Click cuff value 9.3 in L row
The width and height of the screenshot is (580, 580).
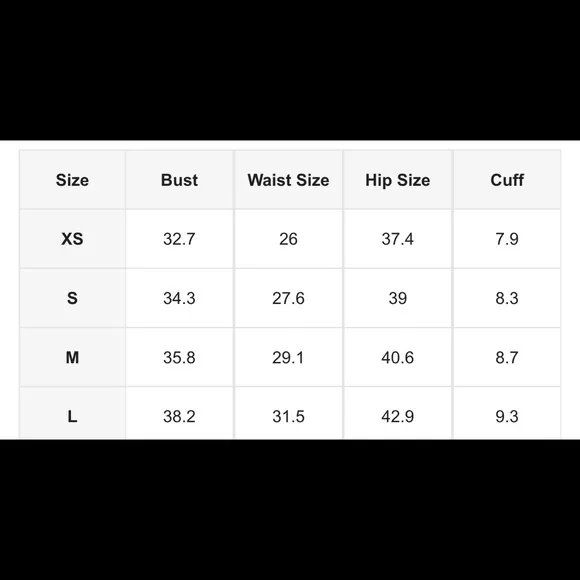(507, 417)
